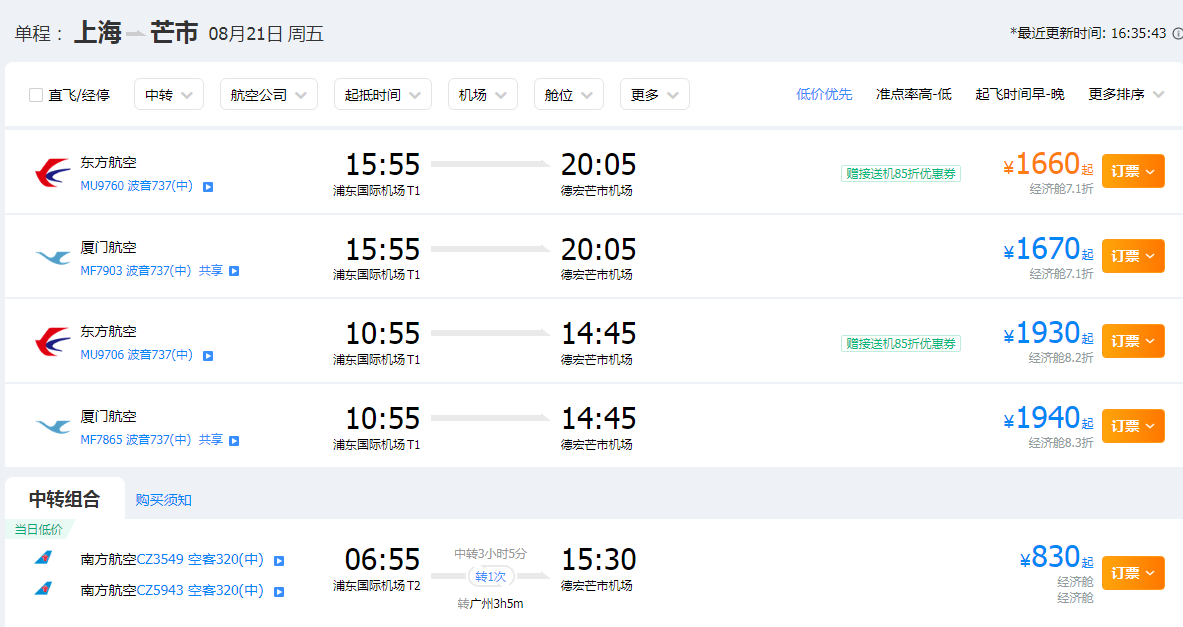Expand the 航空公司 airline filter

click(269, 94)
